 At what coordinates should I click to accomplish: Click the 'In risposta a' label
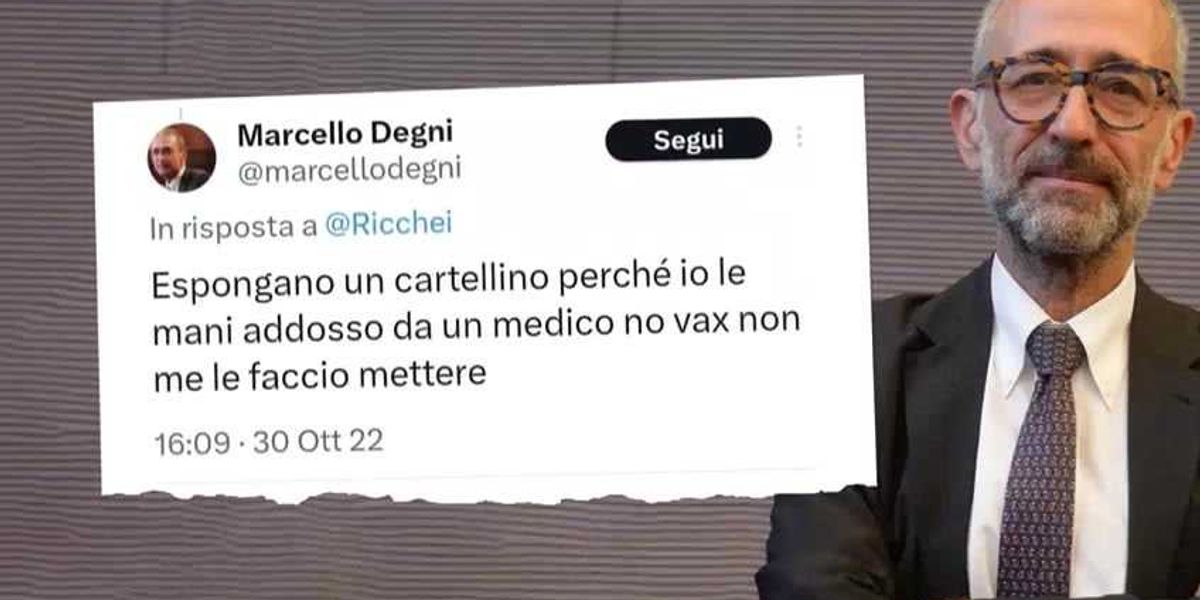(234, 227)
